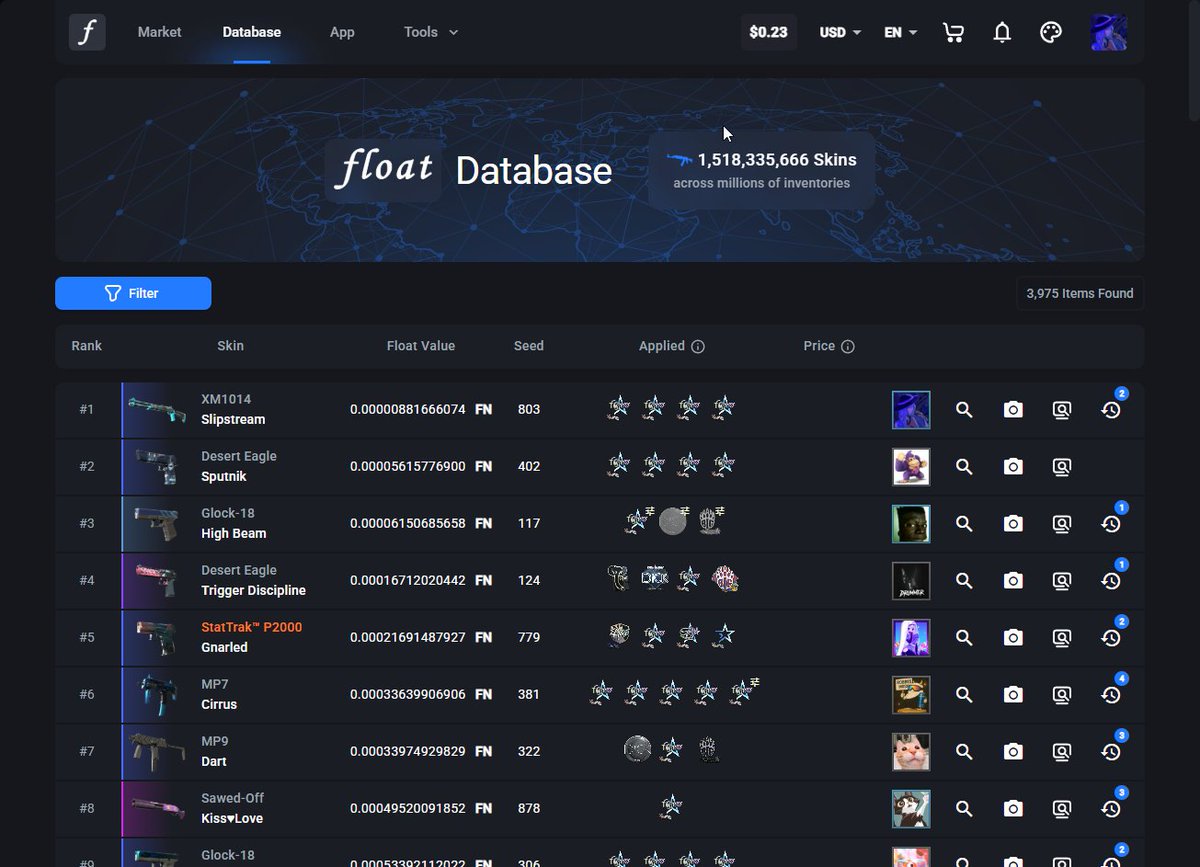Image resolution: width=1200 pixels, height=867 pixels.
Task: Click the 1,518,335,666 Skins counter
Action: point(777,159)
